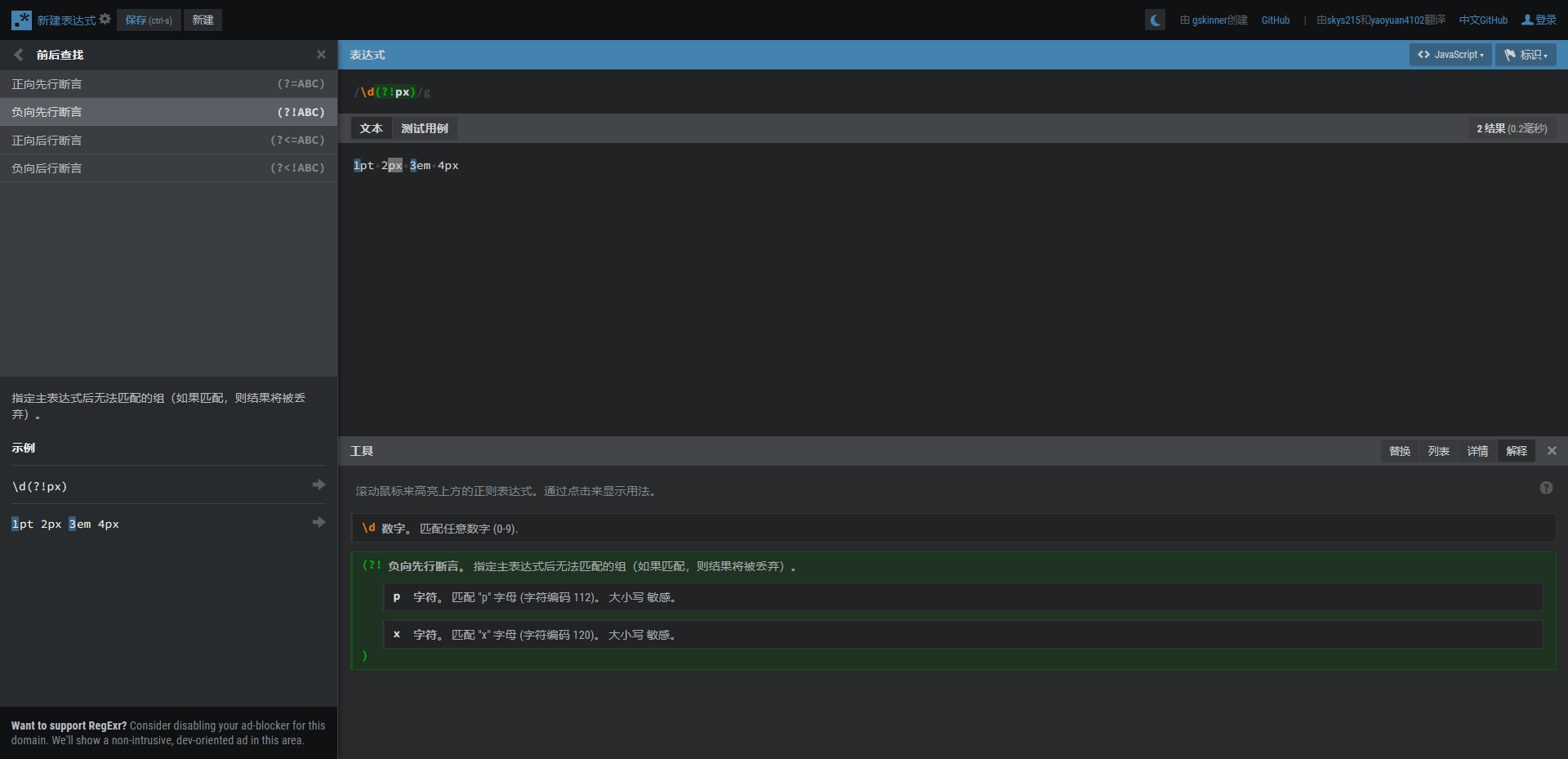The width and height of the screenshot is (1568, 759).
Task: Open the GitHub link
Action: coord(1276,20)
